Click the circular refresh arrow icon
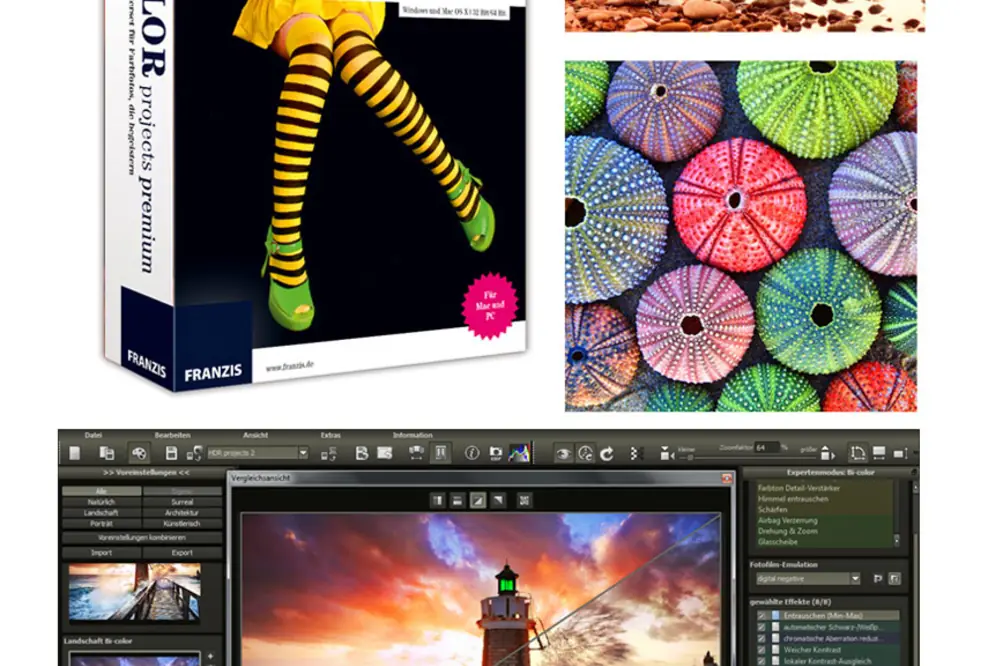The width and height of the screenshot is (988, 666). pyautogui.click(x=607, y=453)
